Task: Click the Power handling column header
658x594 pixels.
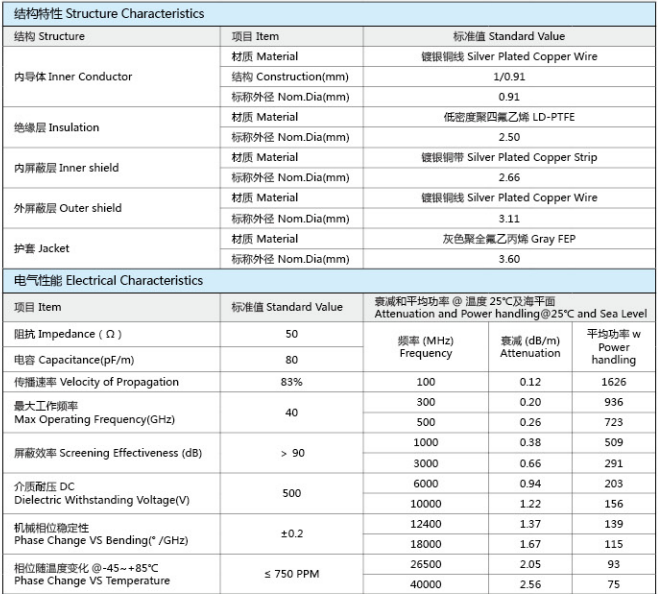Action: (x=613, y=347)
